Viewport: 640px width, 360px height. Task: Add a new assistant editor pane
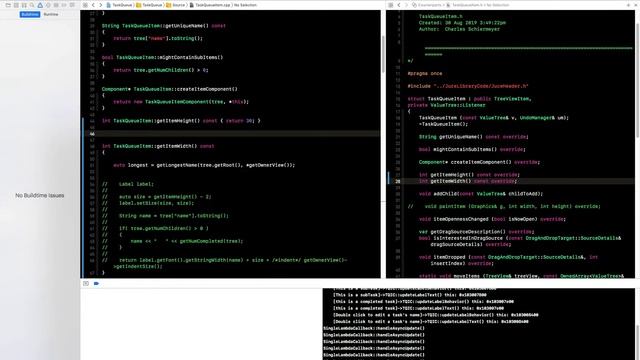click(628, 5)
